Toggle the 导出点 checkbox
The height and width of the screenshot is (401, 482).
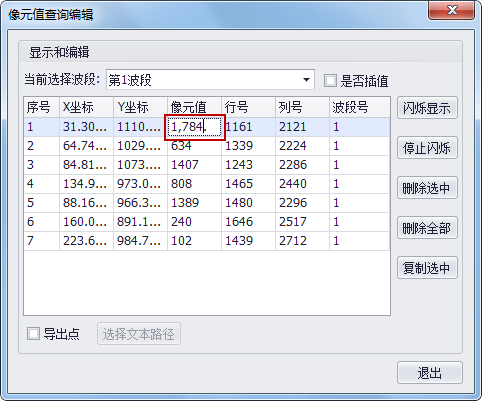point(33,334)
